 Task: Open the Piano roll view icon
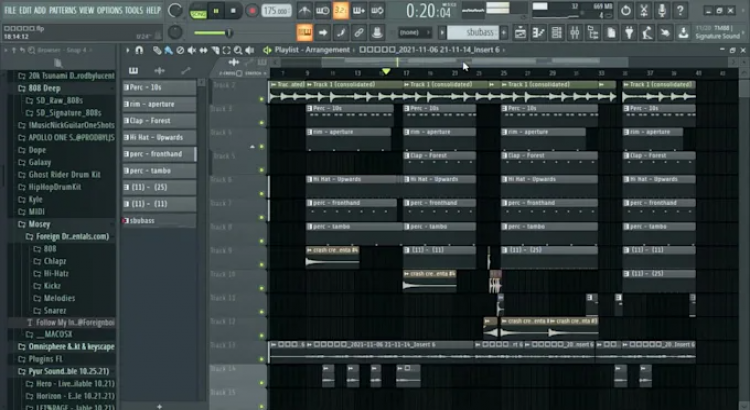[539, 33]
